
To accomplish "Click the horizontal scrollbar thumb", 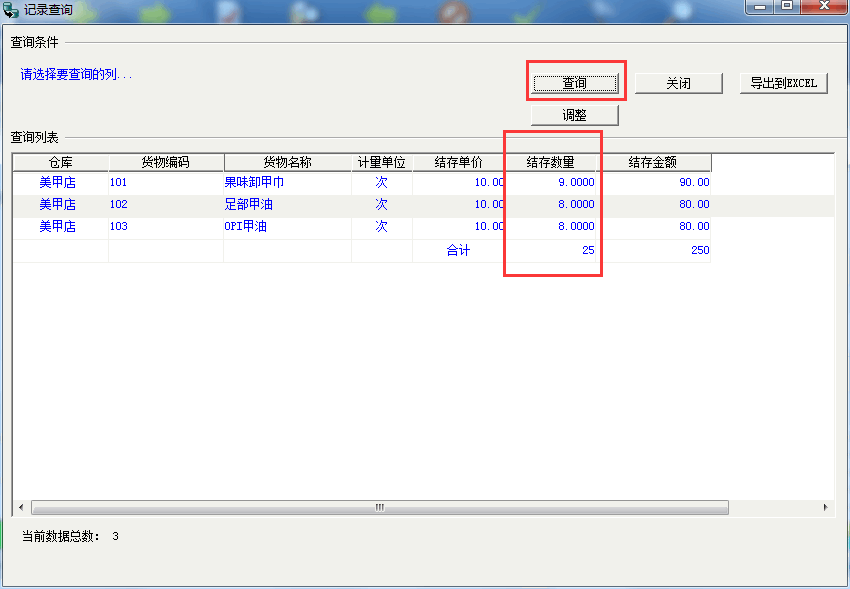I will pos(380,508).
